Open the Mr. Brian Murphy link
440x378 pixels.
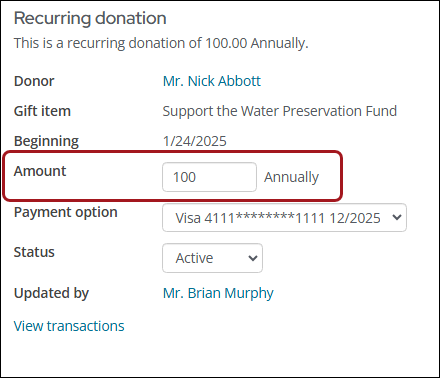coord(218,293)
